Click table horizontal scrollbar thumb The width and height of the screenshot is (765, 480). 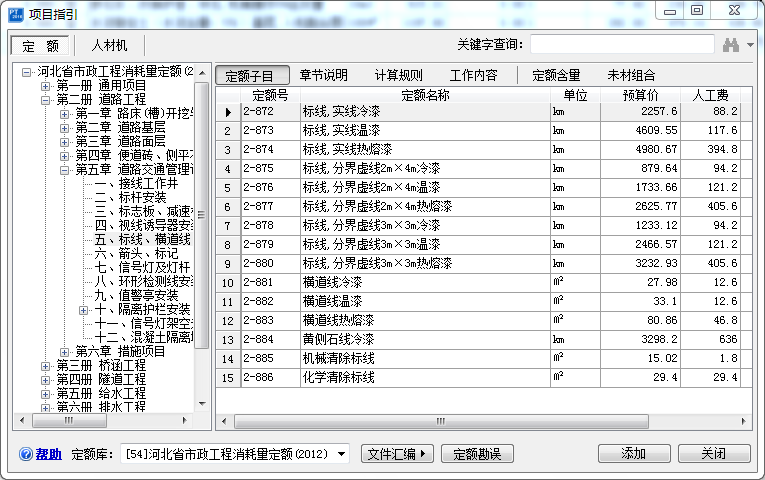pyautogui.click(x=441, y=421)
